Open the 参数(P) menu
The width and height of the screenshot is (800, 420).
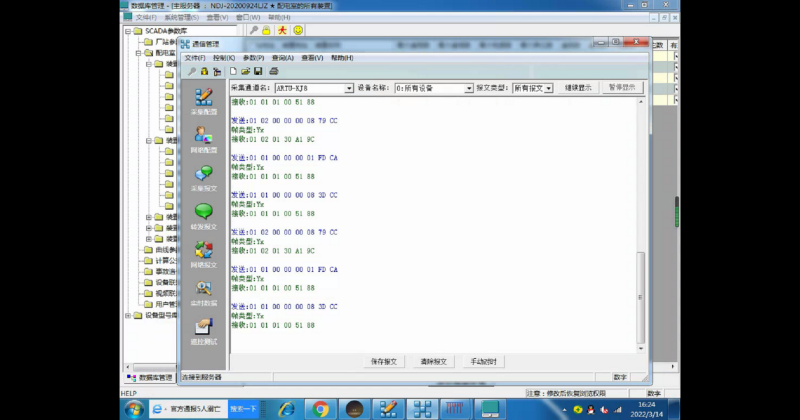(x=254, y=58)
